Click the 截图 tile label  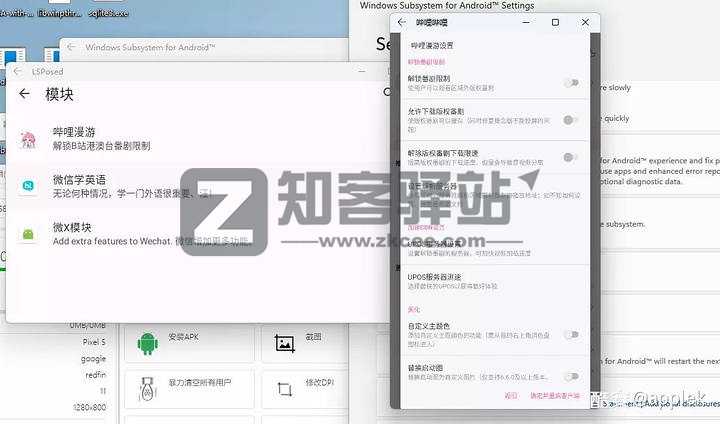[313, 337]
